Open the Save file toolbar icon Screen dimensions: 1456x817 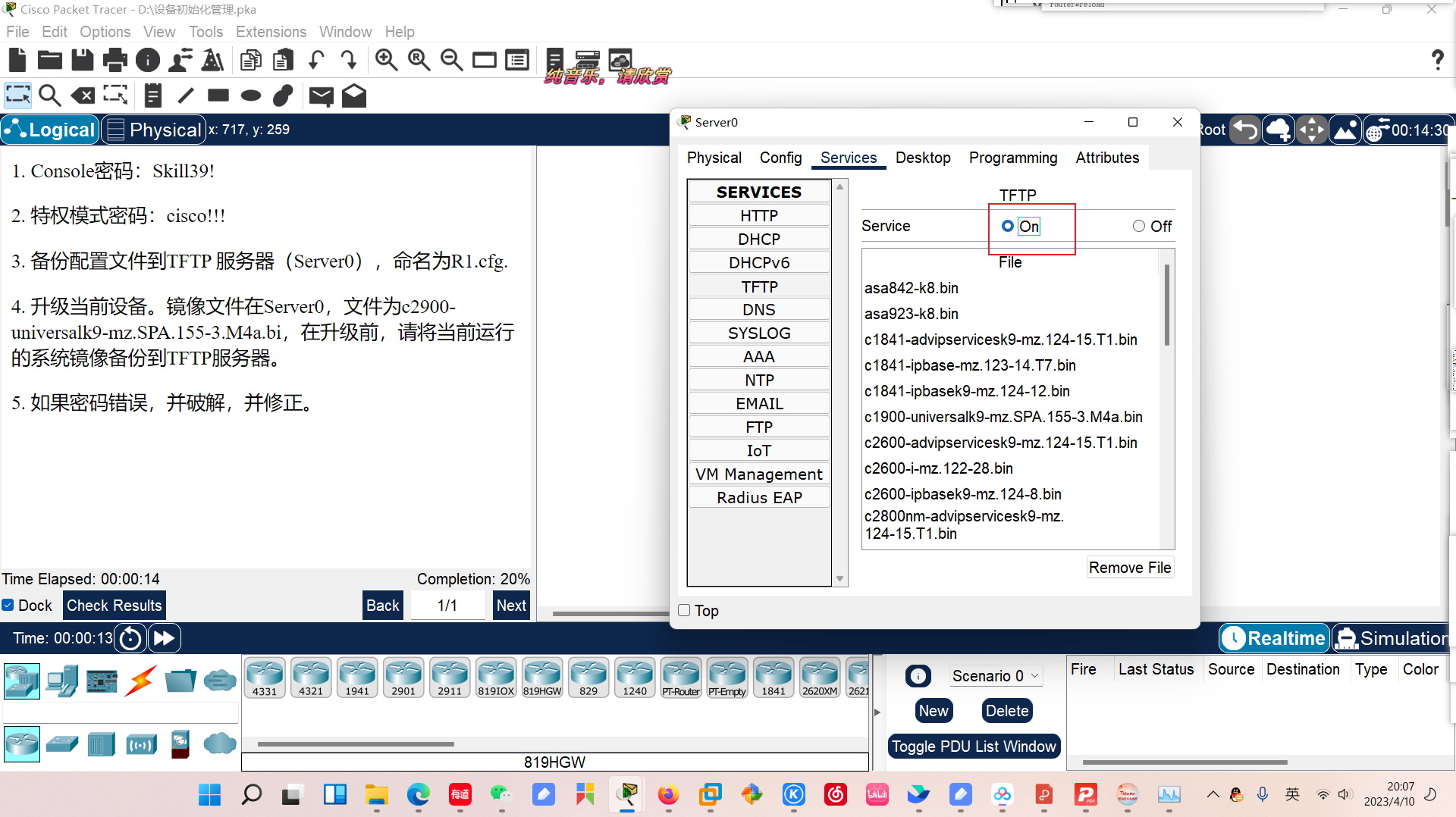click(83, 60)
